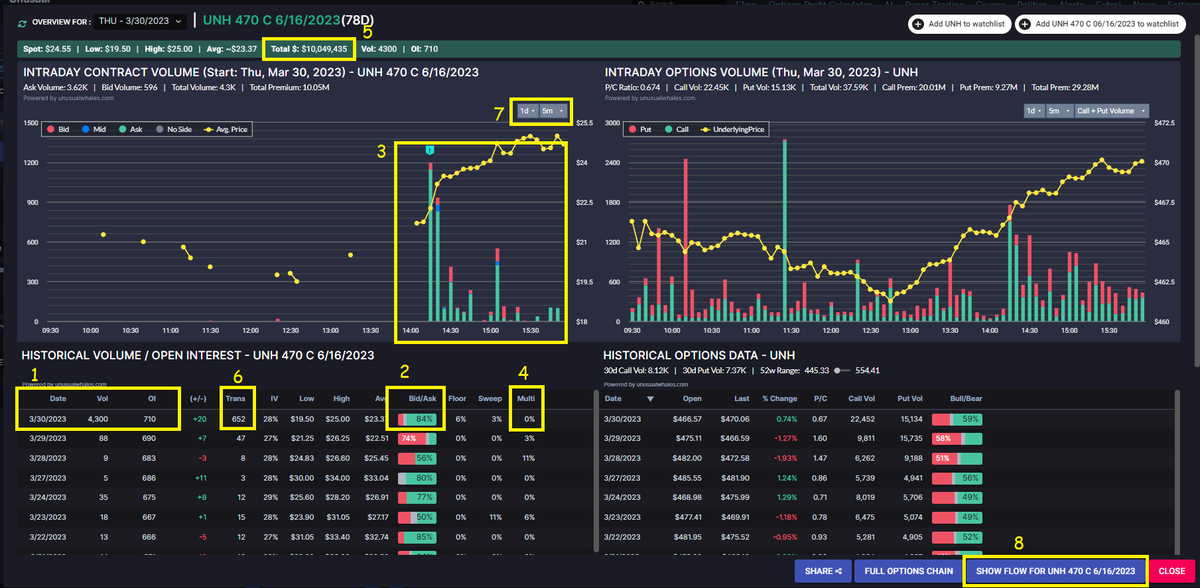Sort by IV column header
Screen dimensions: 1200x588
click(x=272, y=397)
